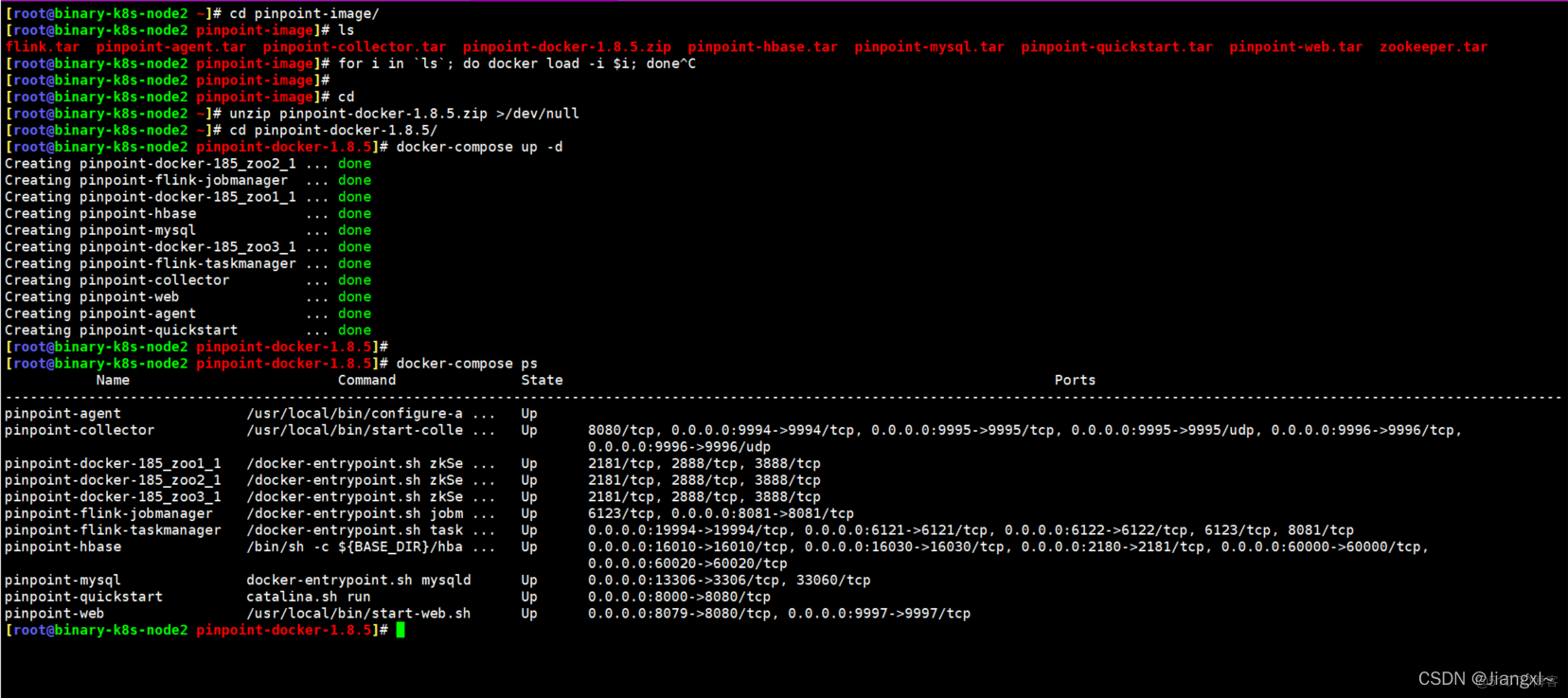Click pinpoint-quickstart table row name

pos(83,598)
